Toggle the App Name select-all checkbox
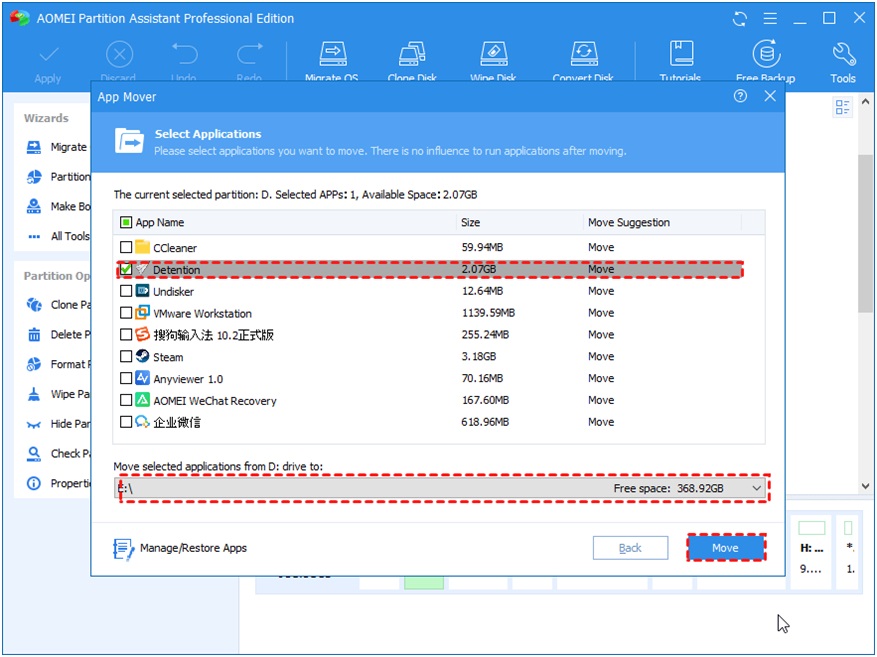The height and width of the screenshot is (657, 877). coord(126,223)
